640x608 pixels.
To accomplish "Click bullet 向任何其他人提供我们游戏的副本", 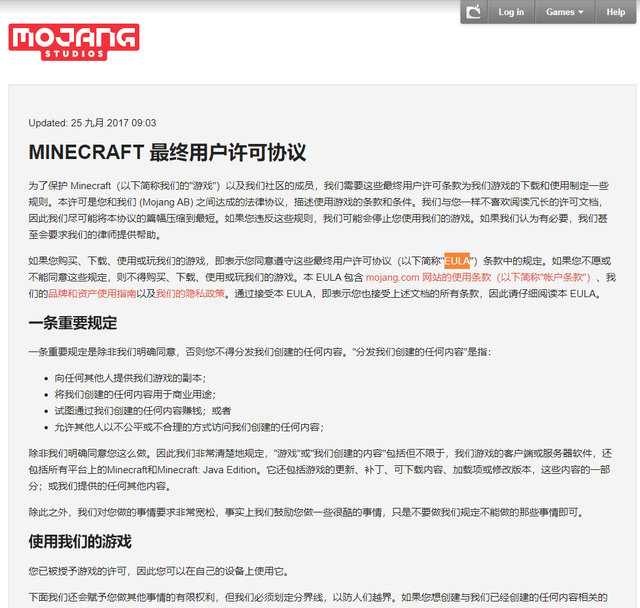I will coord(130,378).
